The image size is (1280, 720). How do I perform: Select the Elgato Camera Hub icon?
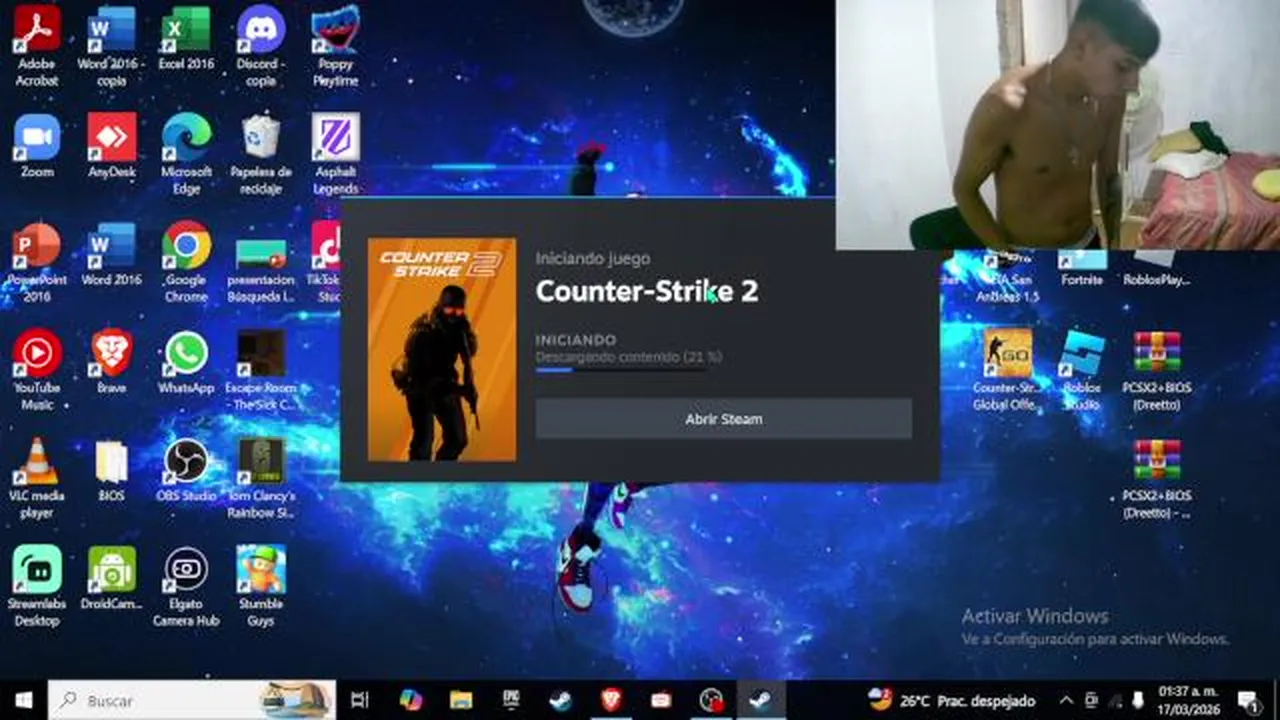tap(186, 586)
